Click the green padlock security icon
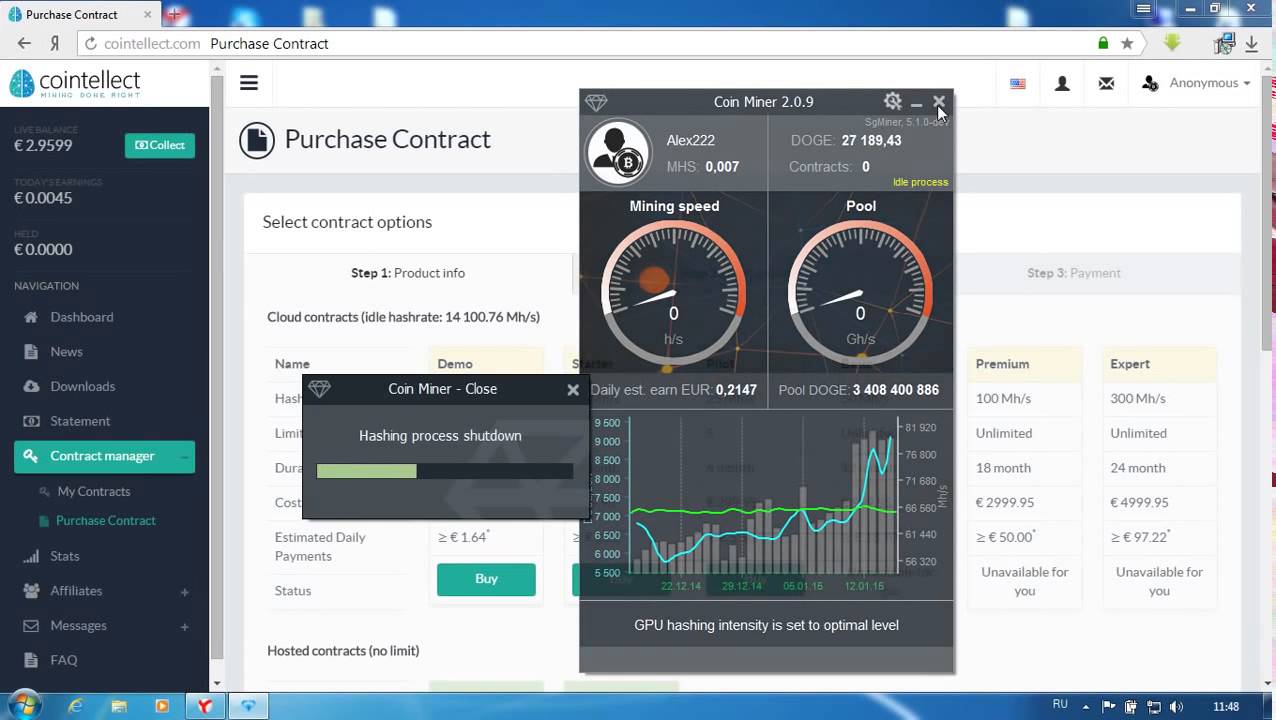This screenshot has height=720, width=1276. [1103, 43]
